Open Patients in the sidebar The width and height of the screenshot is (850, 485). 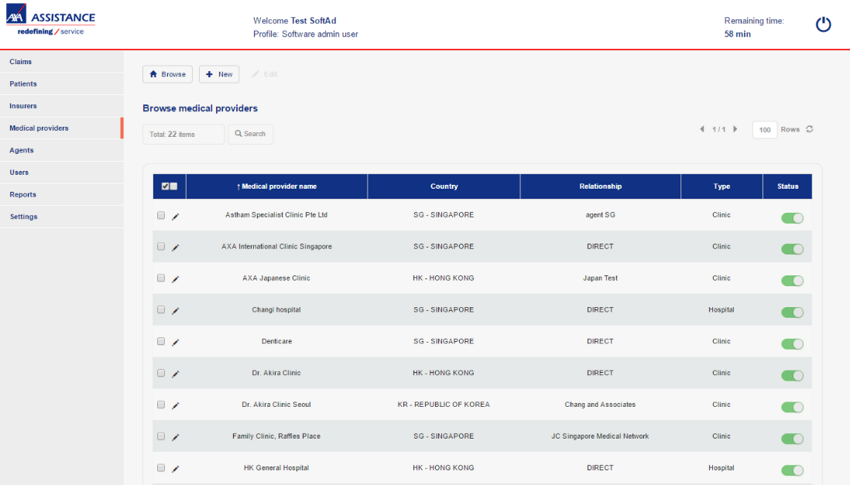coord(61,84)
